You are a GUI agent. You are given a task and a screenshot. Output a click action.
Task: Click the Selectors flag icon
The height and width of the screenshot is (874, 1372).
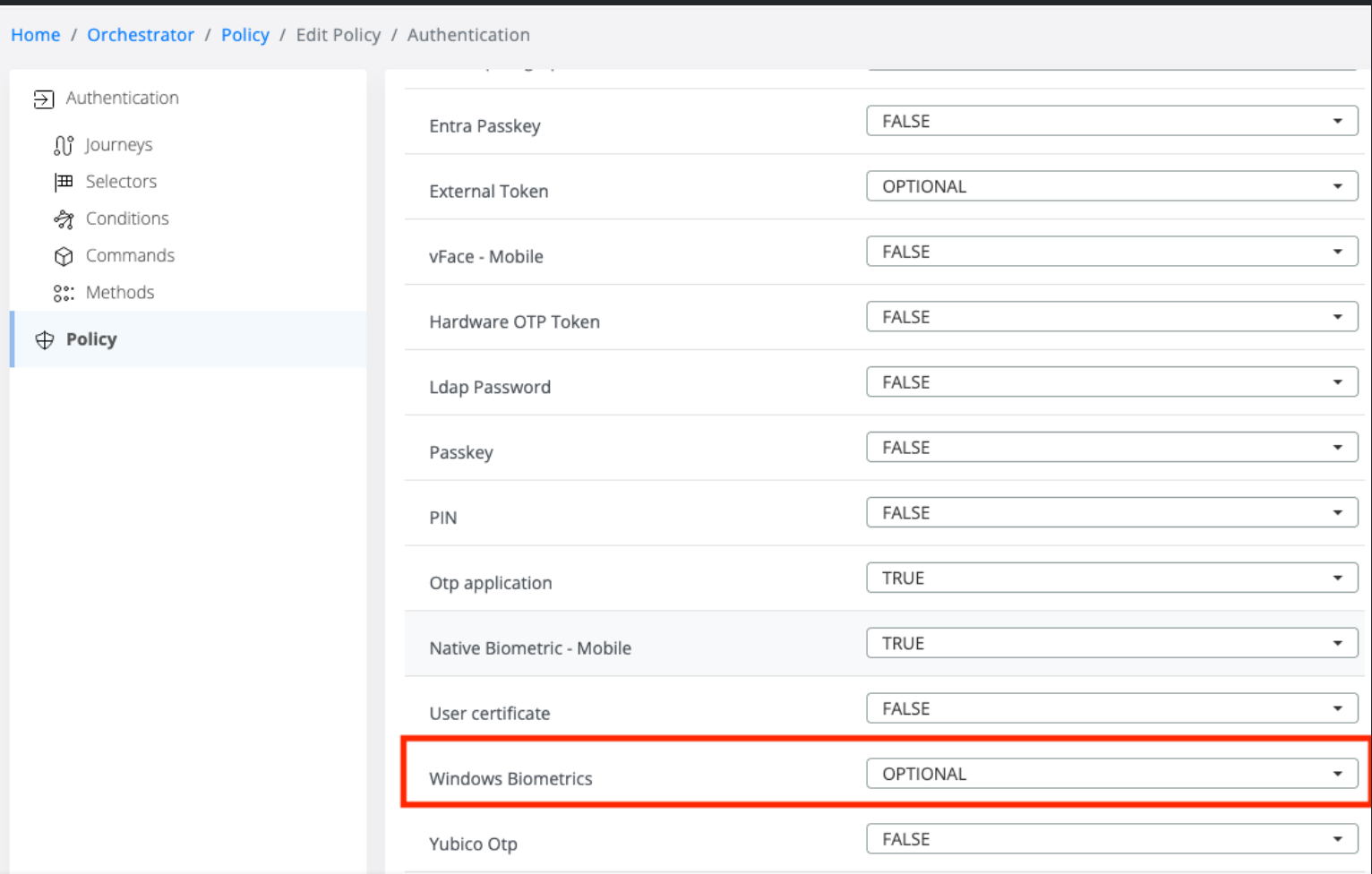[x=64, y=182]
